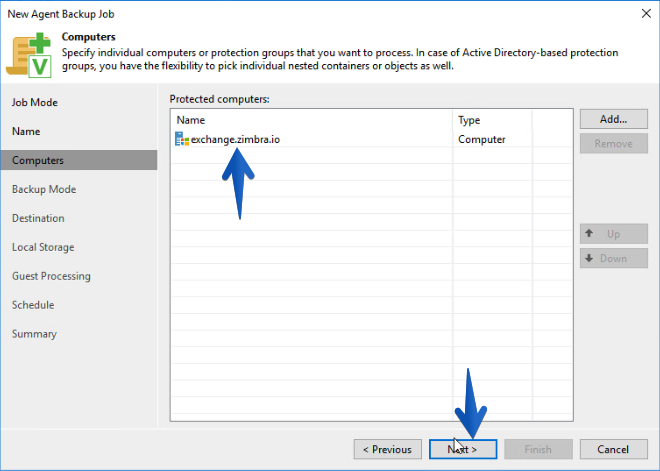Go back with the < Previous button
Viewport: 660px width, 471px height.
(388, 450)
